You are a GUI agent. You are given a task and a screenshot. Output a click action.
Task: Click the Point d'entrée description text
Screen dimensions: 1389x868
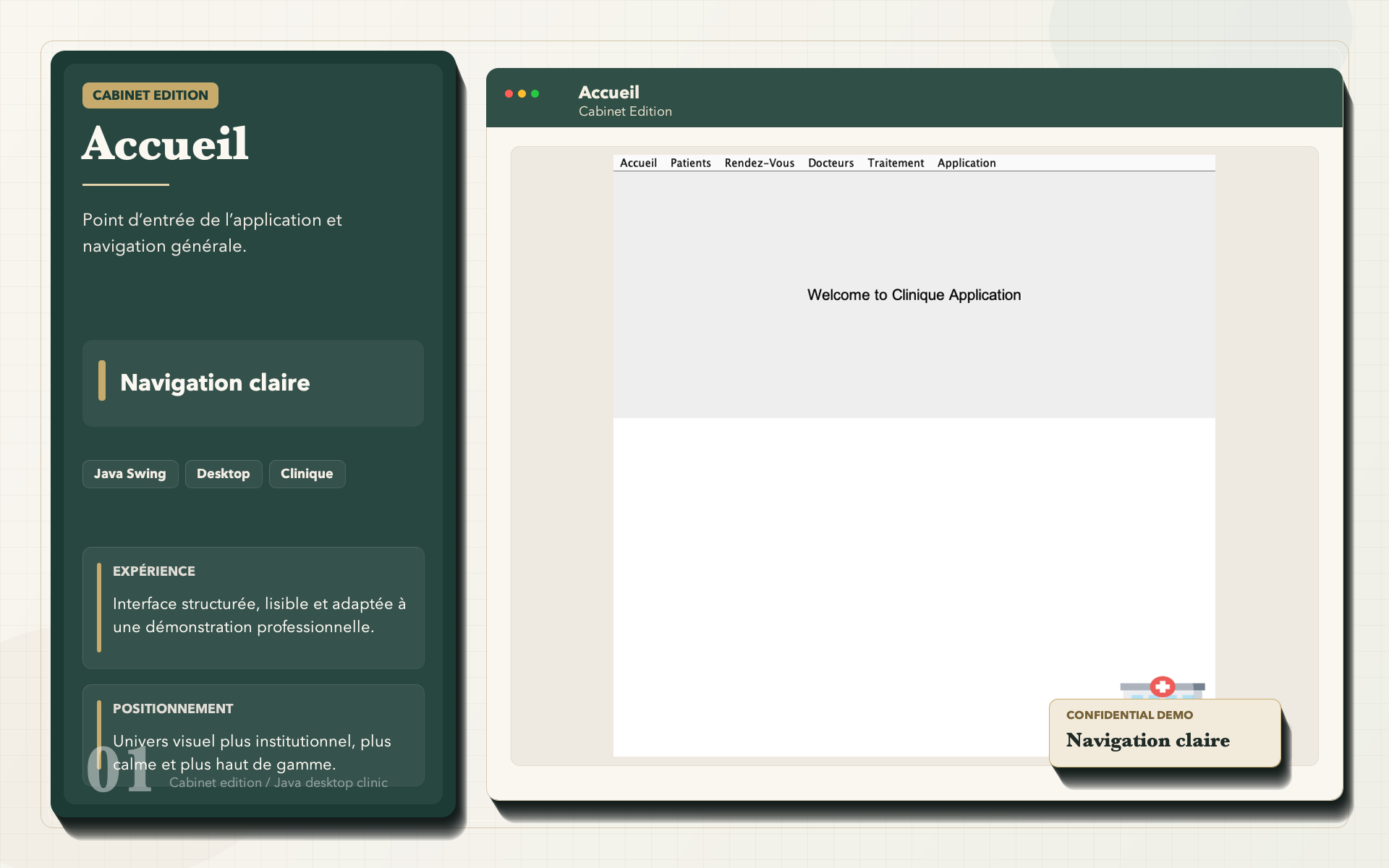click(x=212, y=233)
